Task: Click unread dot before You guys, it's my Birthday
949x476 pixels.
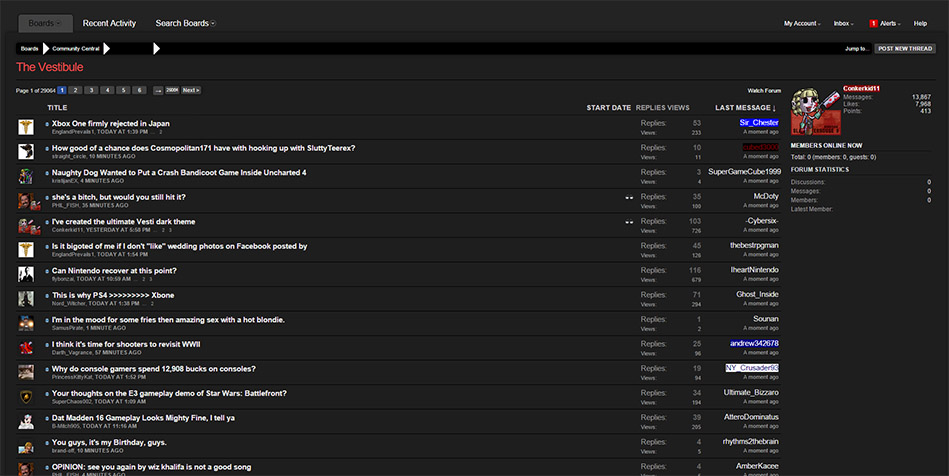Action: [47, 443]
